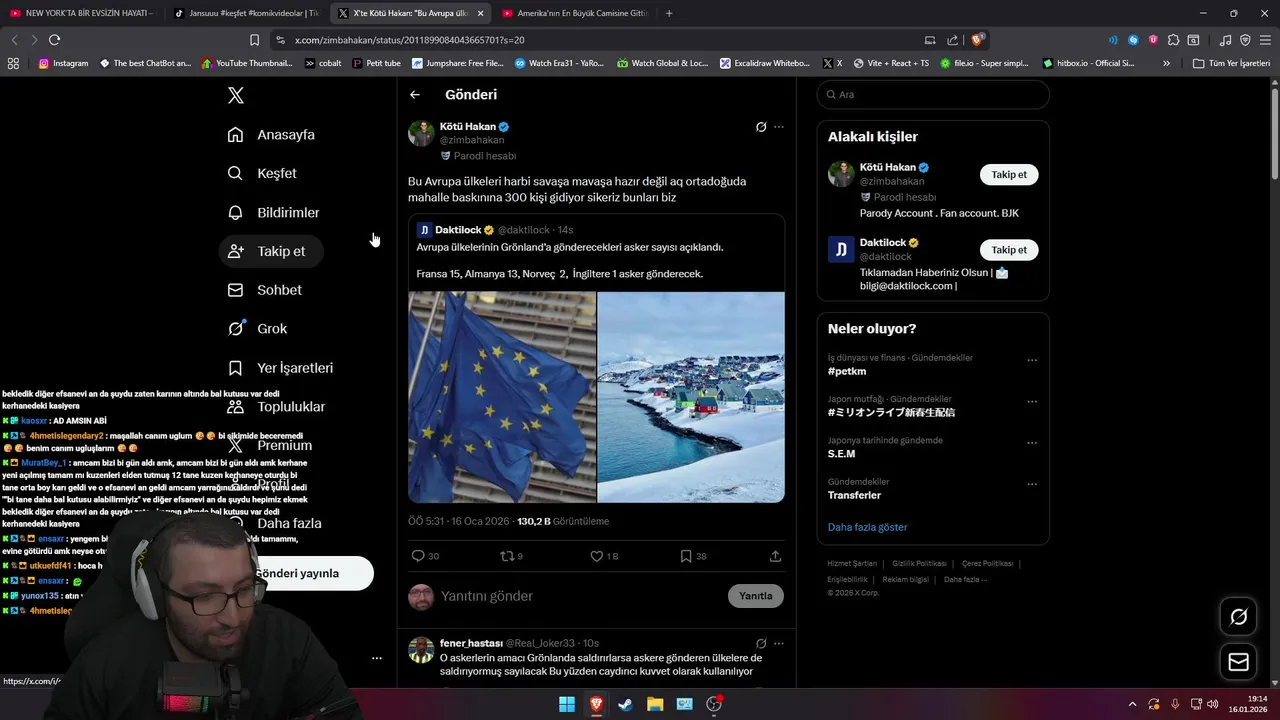Click the bookmark icon in address bar

point(254,40)
